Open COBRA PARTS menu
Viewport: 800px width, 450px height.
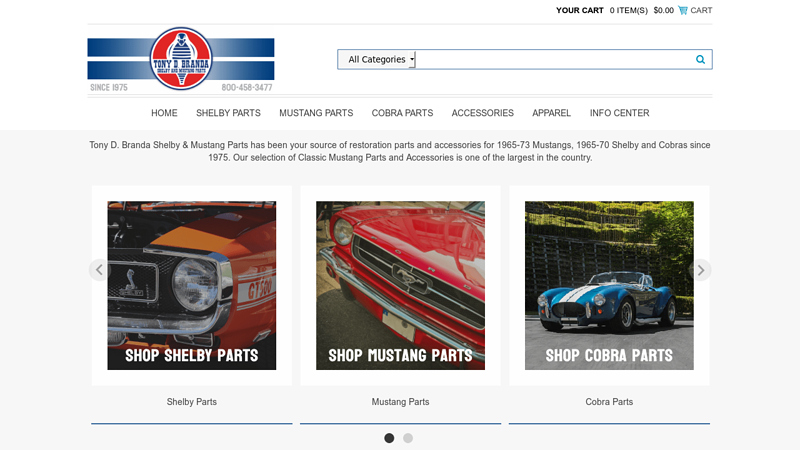[x=402, y=113]
